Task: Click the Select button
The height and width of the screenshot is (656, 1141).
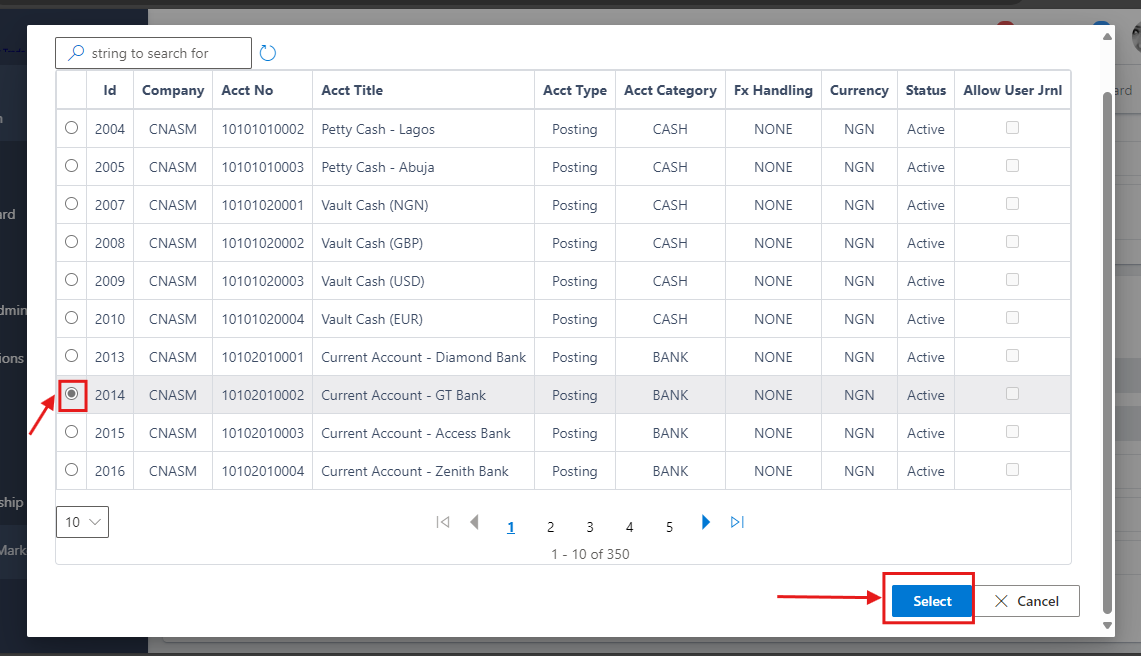Action: (930, 601)
